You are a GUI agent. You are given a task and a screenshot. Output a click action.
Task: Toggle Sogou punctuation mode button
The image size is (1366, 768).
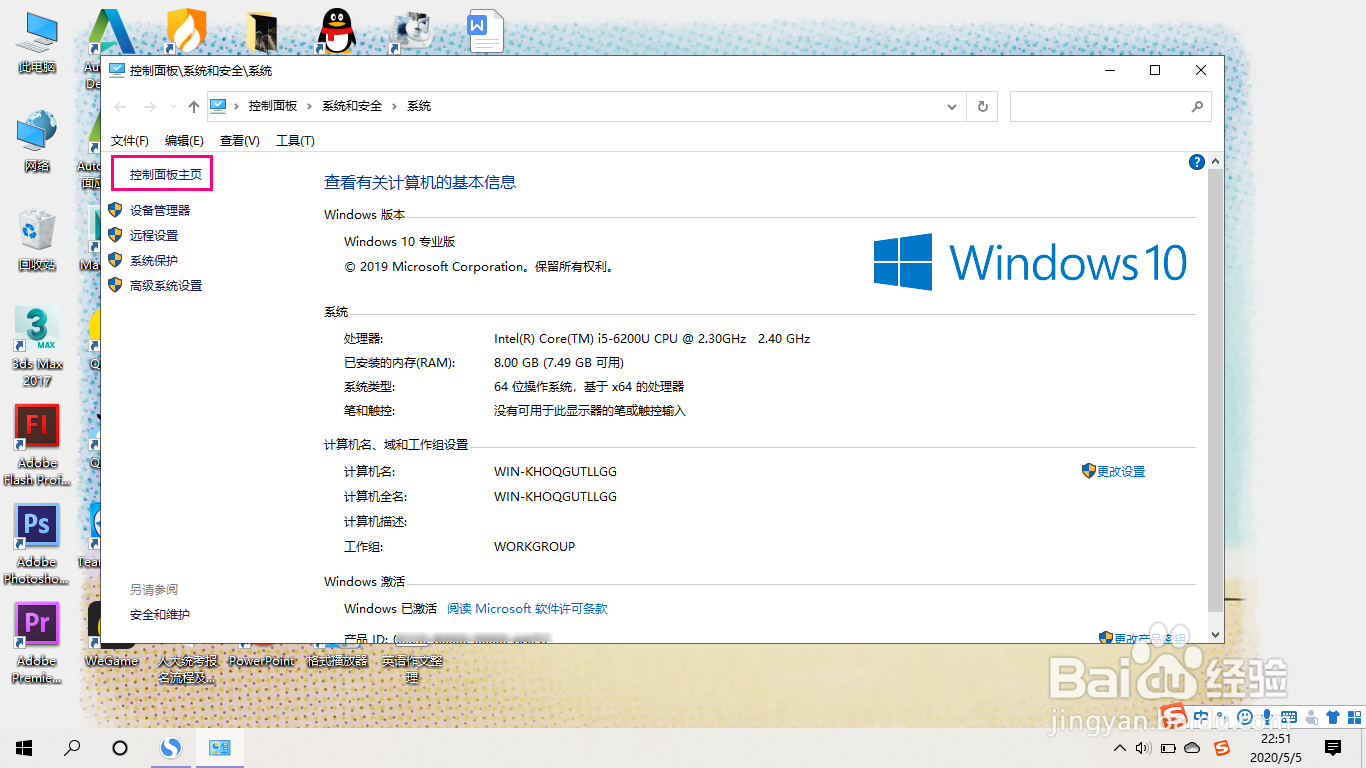pyautogui.click(x=1223, y=717)
